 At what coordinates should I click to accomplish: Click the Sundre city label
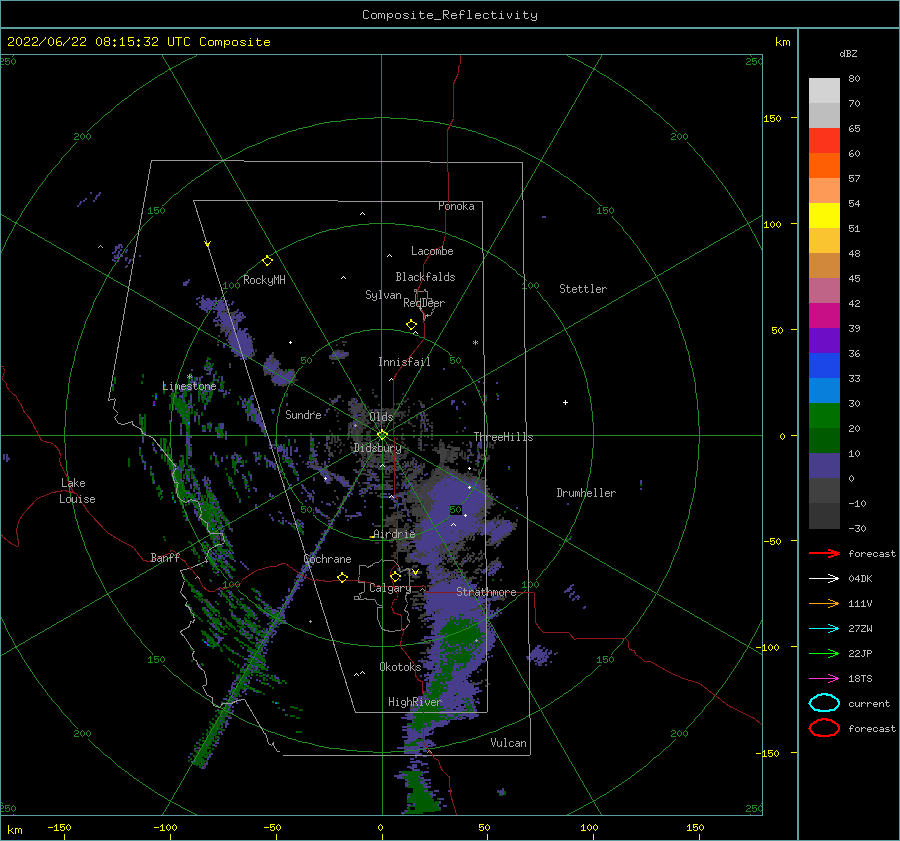tap(304, 415)
